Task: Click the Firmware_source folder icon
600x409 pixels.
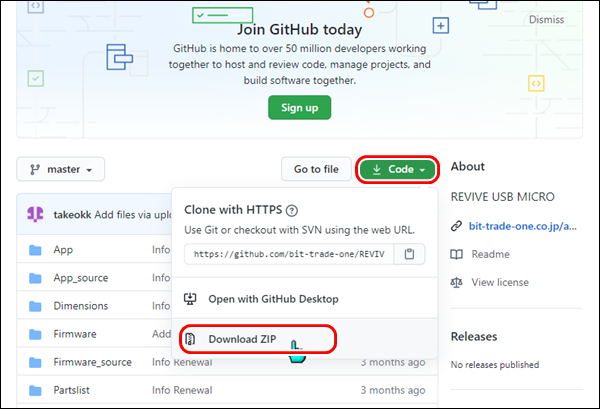Action: click(x=35, y=362)
